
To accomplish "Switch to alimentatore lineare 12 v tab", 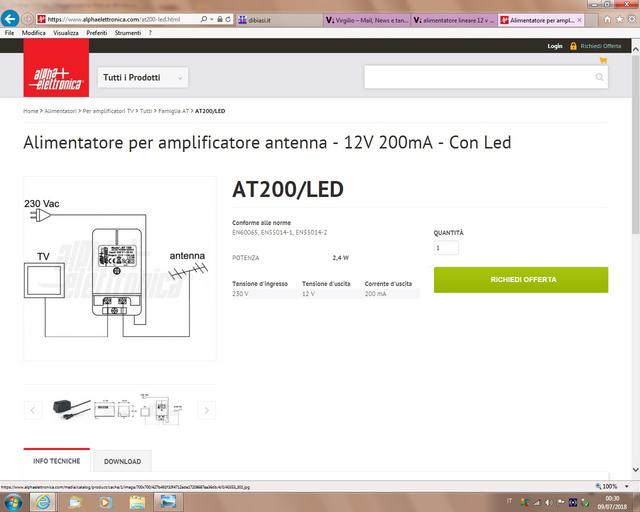I will point(454,20).
